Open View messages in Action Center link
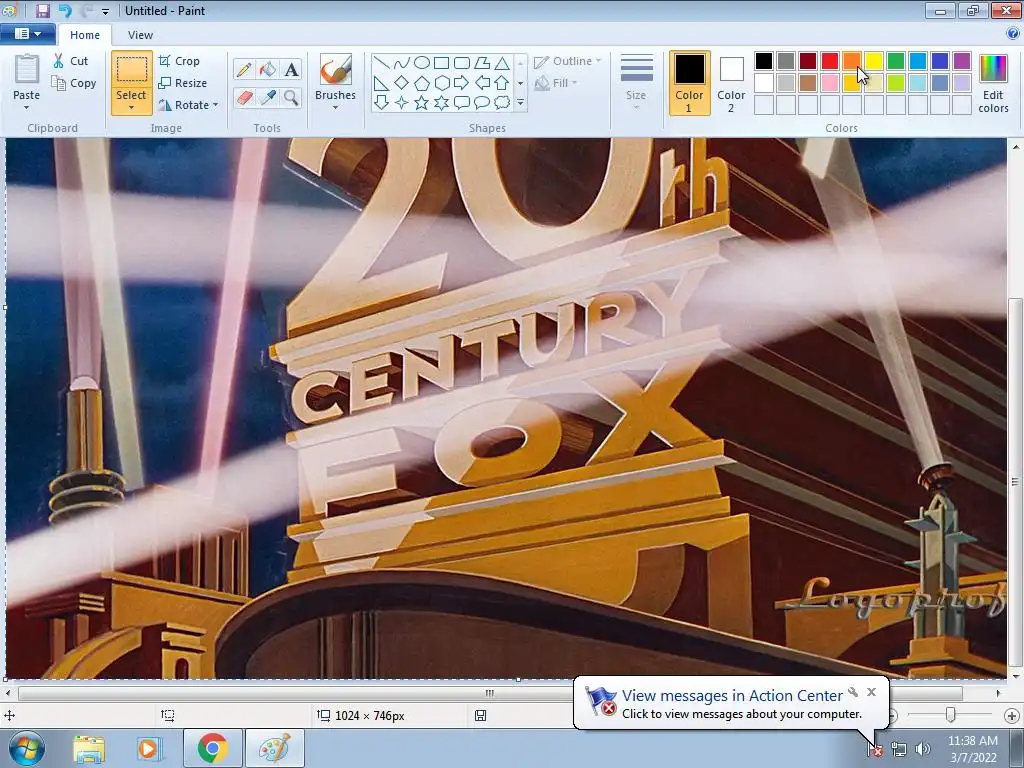The width and height of the screenshot is (1024, 768). (732, 696)
